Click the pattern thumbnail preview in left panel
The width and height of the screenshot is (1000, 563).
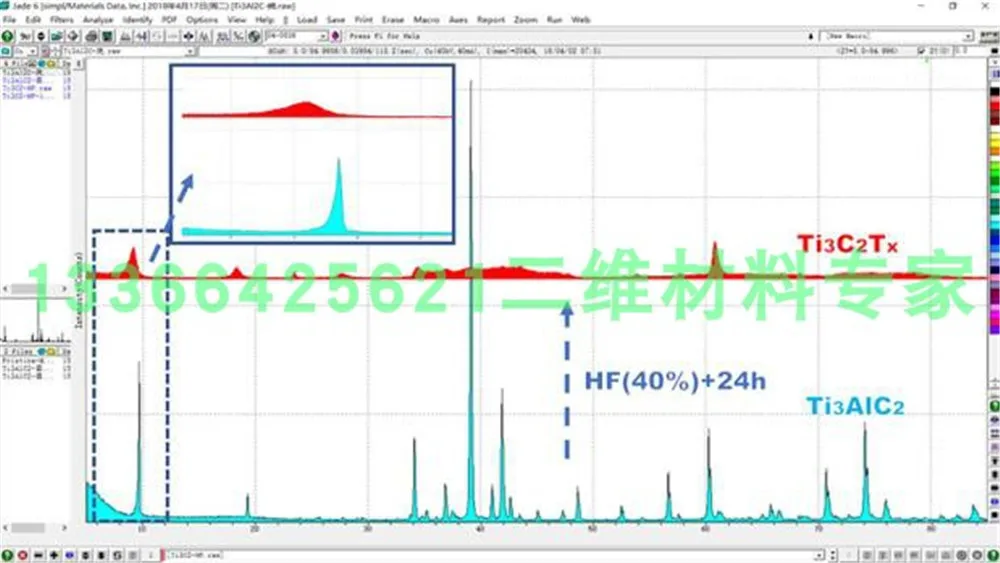pos(36,322)
